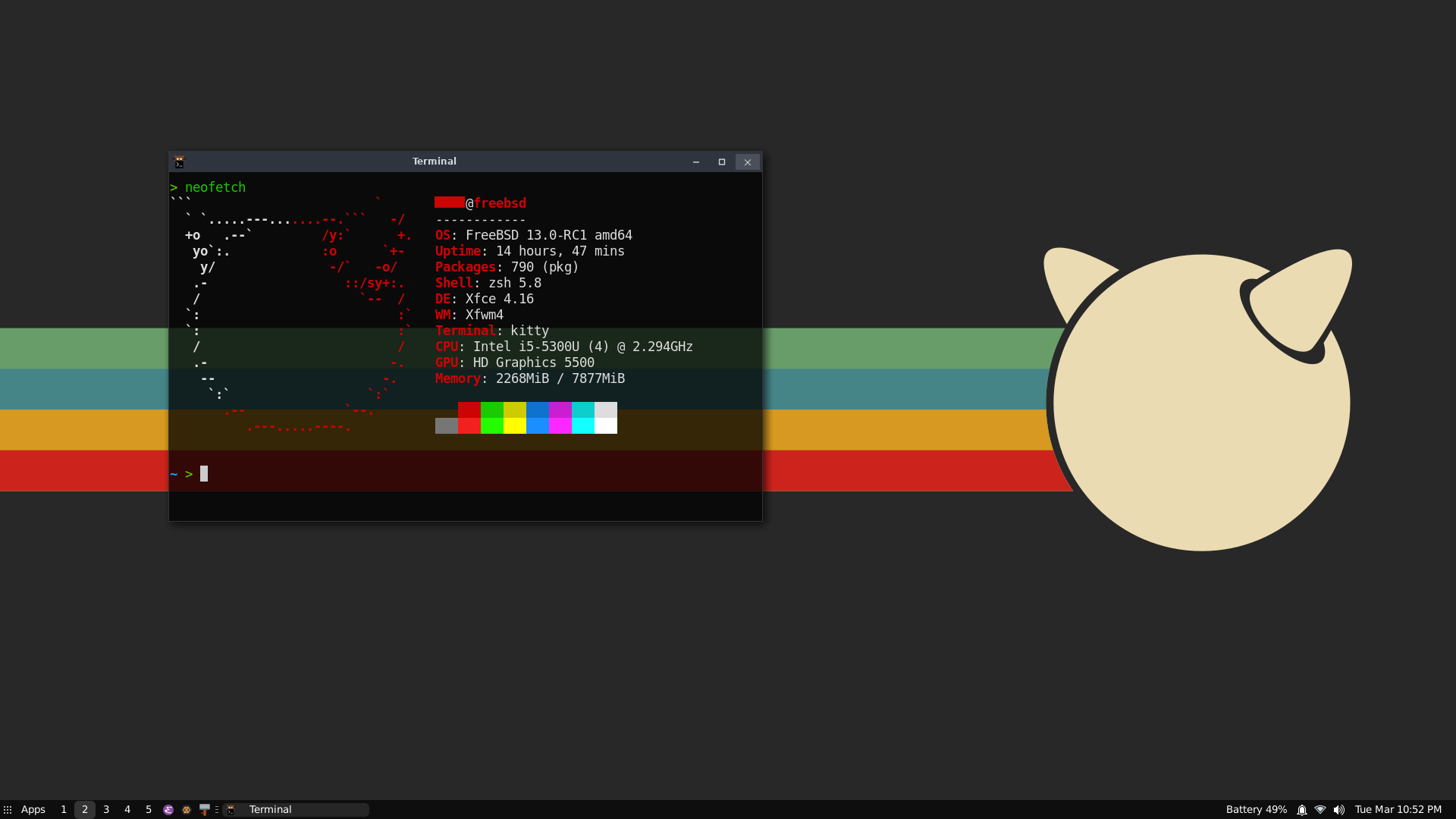Click the neofetch command text
The height and width of the screenshot is (819, 1456).
[x=215, y=187]
